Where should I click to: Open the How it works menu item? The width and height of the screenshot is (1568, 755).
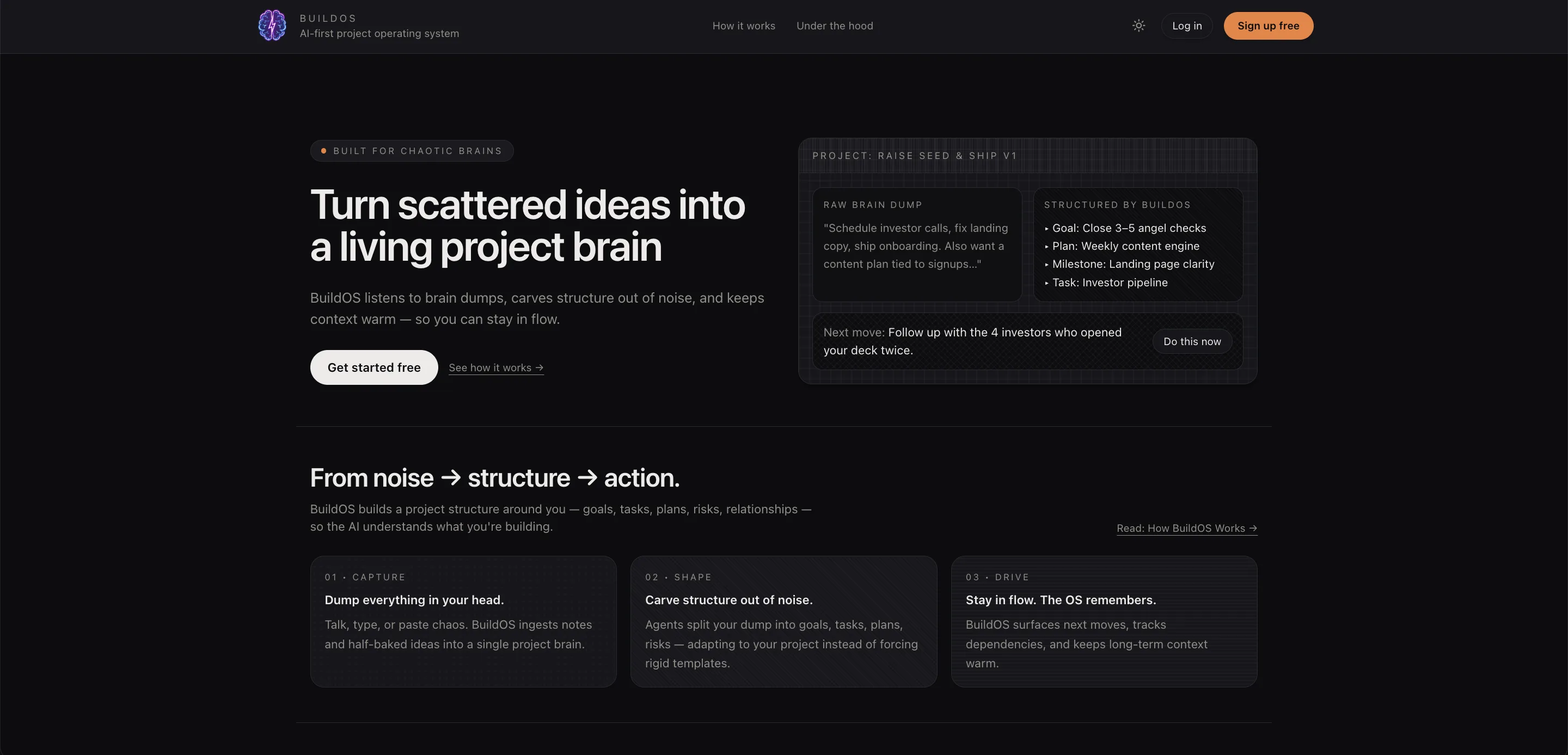tap(743, 26)
